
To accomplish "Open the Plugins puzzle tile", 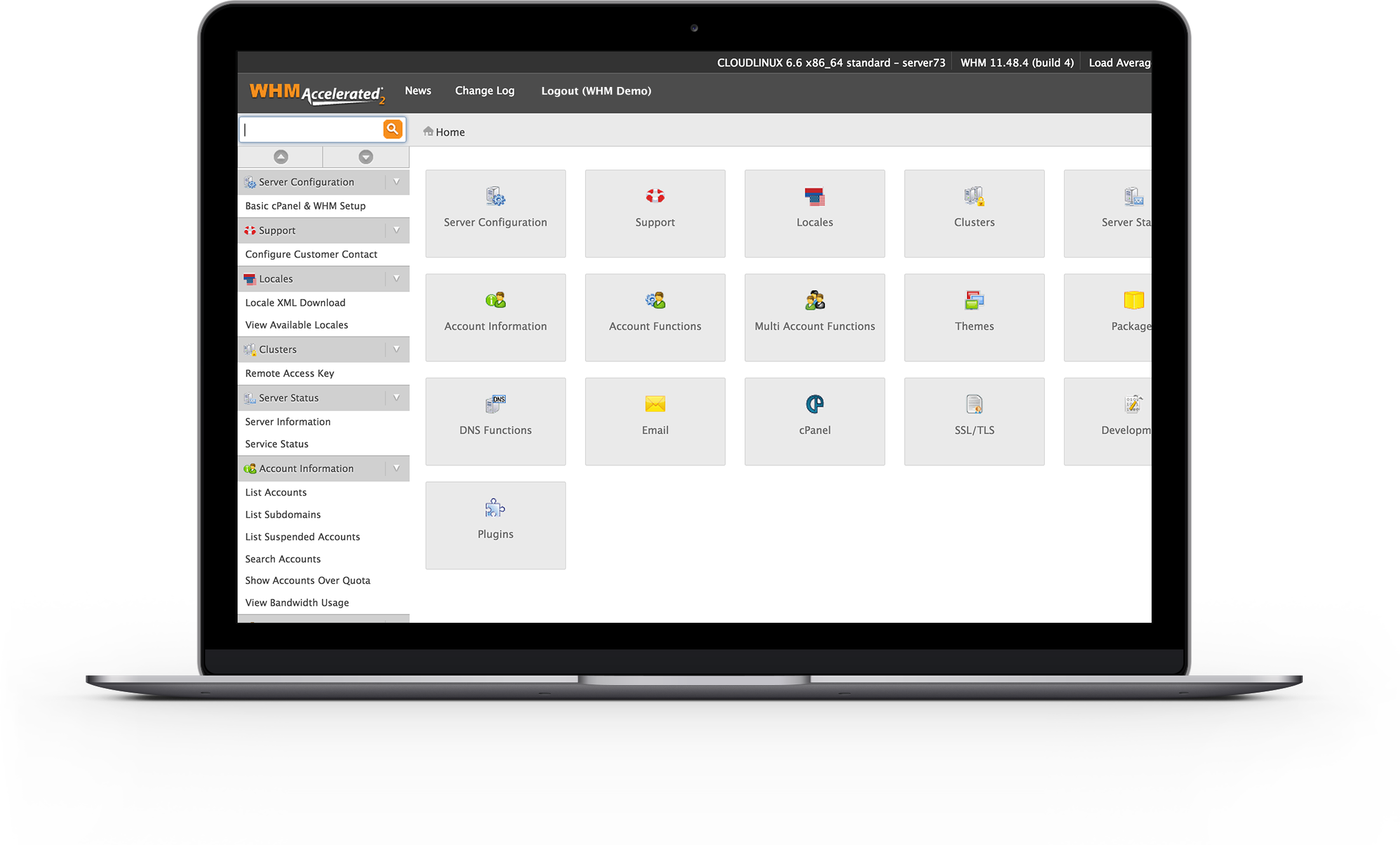I will (x=495, y=526).
